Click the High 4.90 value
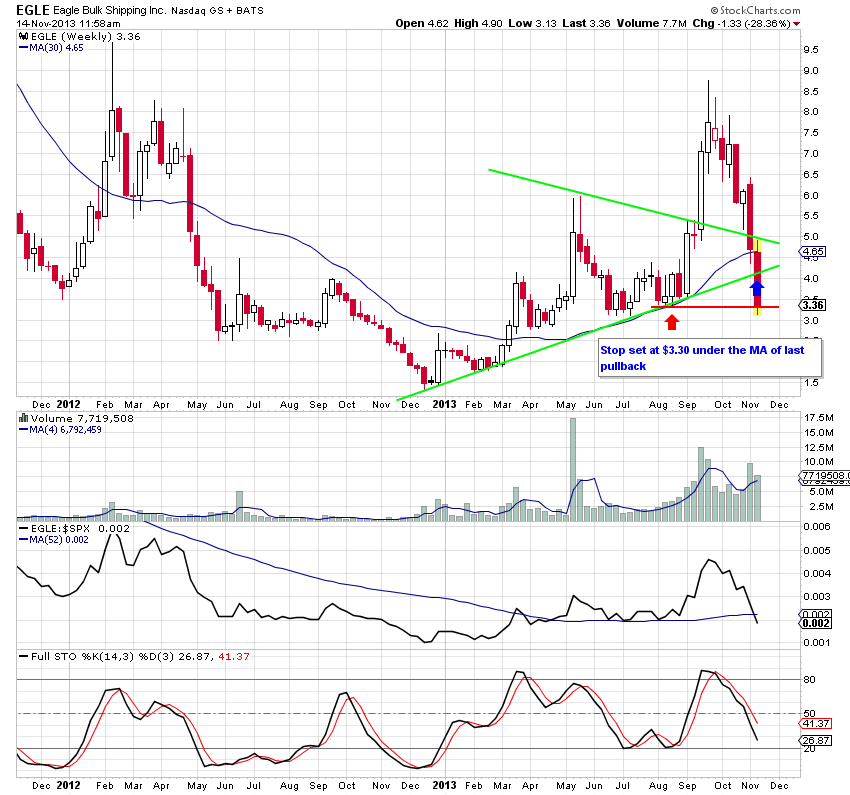The width and height of the screenshot is (850, 795). (478, 23)
